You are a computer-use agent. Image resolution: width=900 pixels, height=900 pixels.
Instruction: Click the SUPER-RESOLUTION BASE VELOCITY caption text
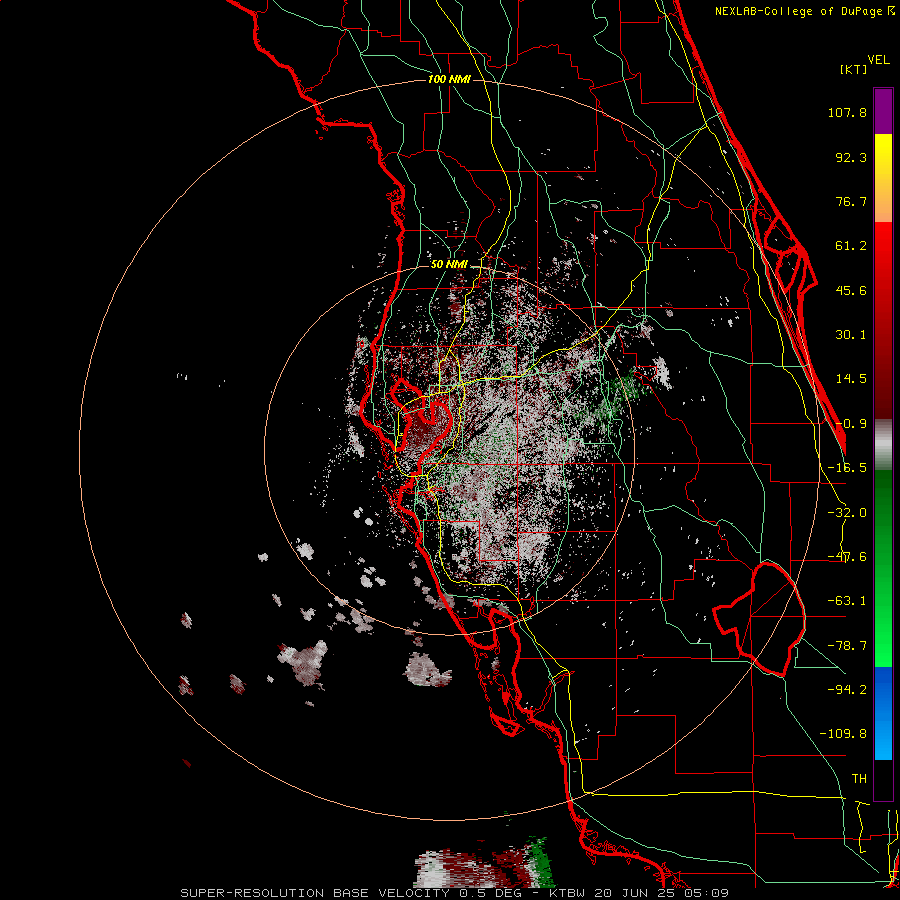click(x=315, y=893)
